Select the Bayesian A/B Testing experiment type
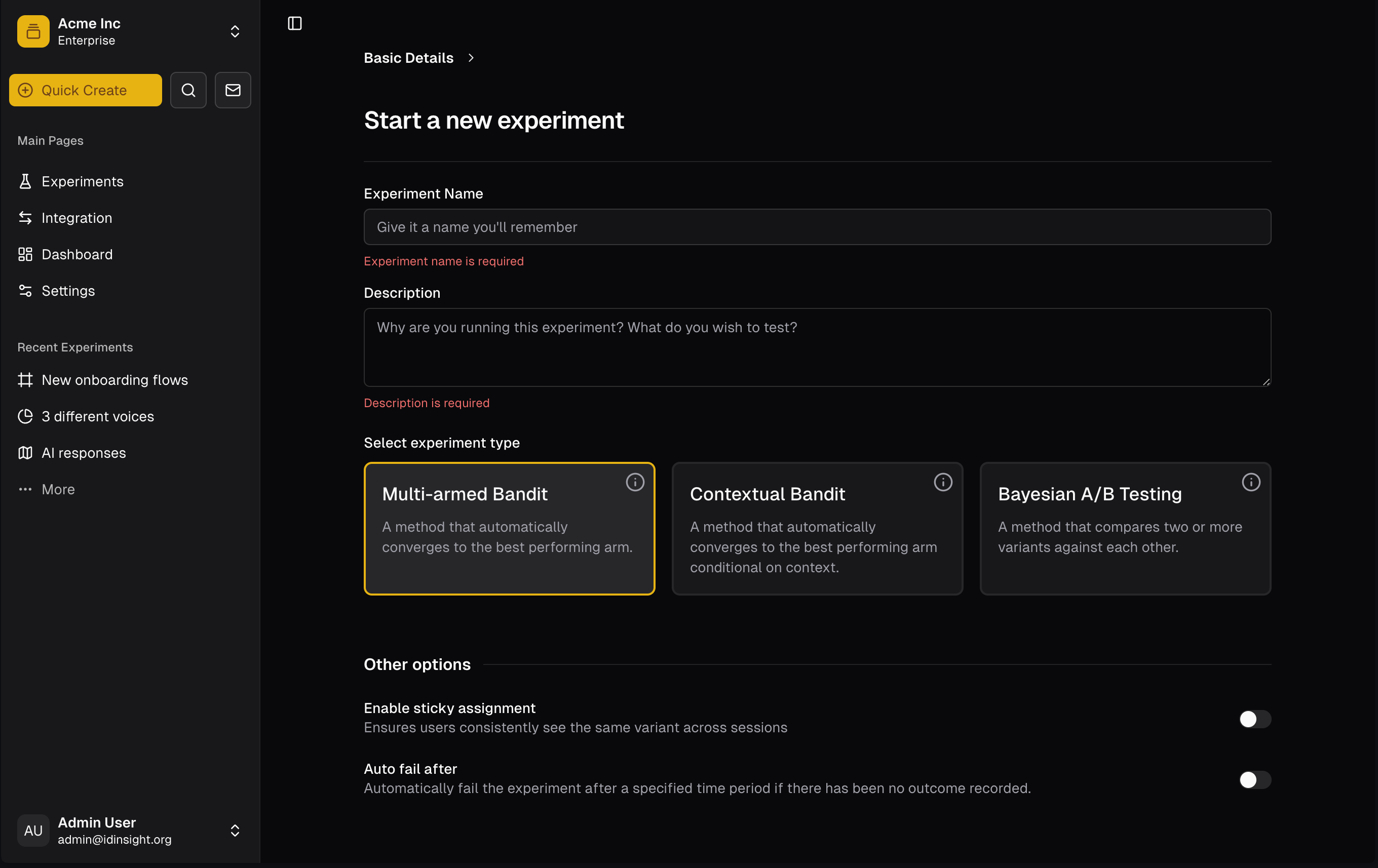1378x868 pixels. (1125, 529)
